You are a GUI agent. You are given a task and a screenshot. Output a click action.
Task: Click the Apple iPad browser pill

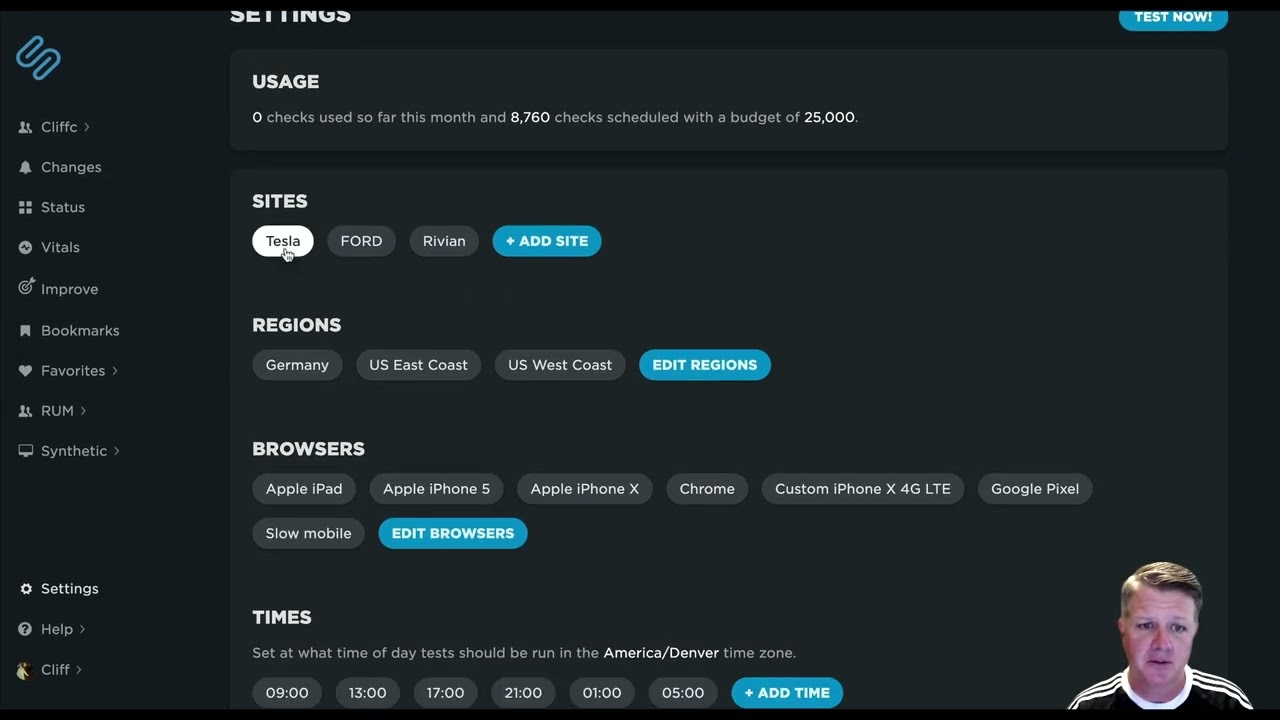304,489
